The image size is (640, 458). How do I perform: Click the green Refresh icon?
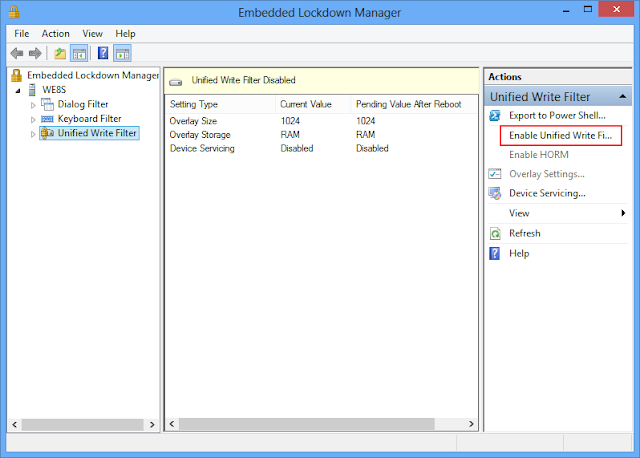pos(495,233)
